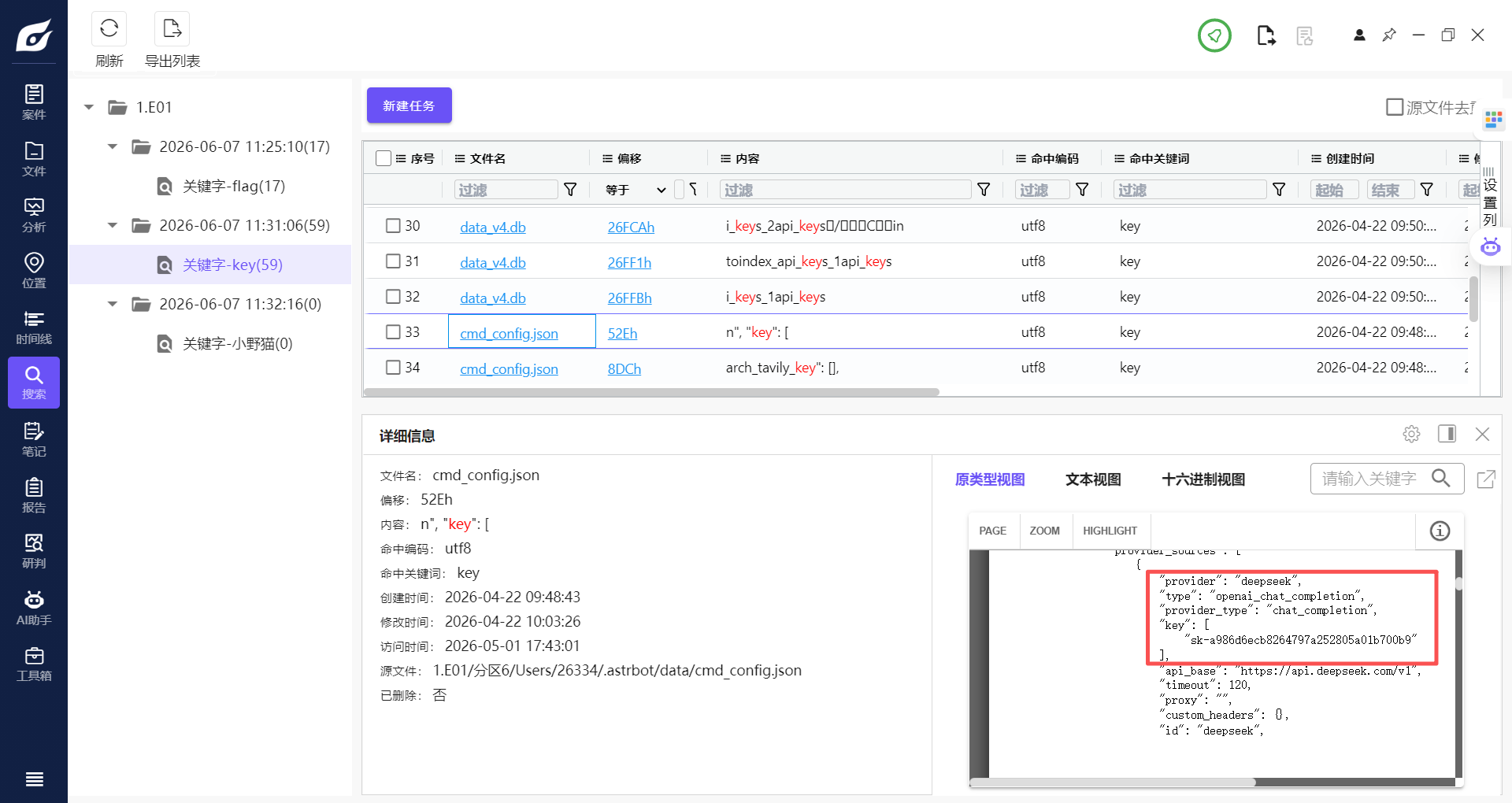Click the Export list (导出列表) icon
Screen dimensions: 1512x803
[172, 29]
